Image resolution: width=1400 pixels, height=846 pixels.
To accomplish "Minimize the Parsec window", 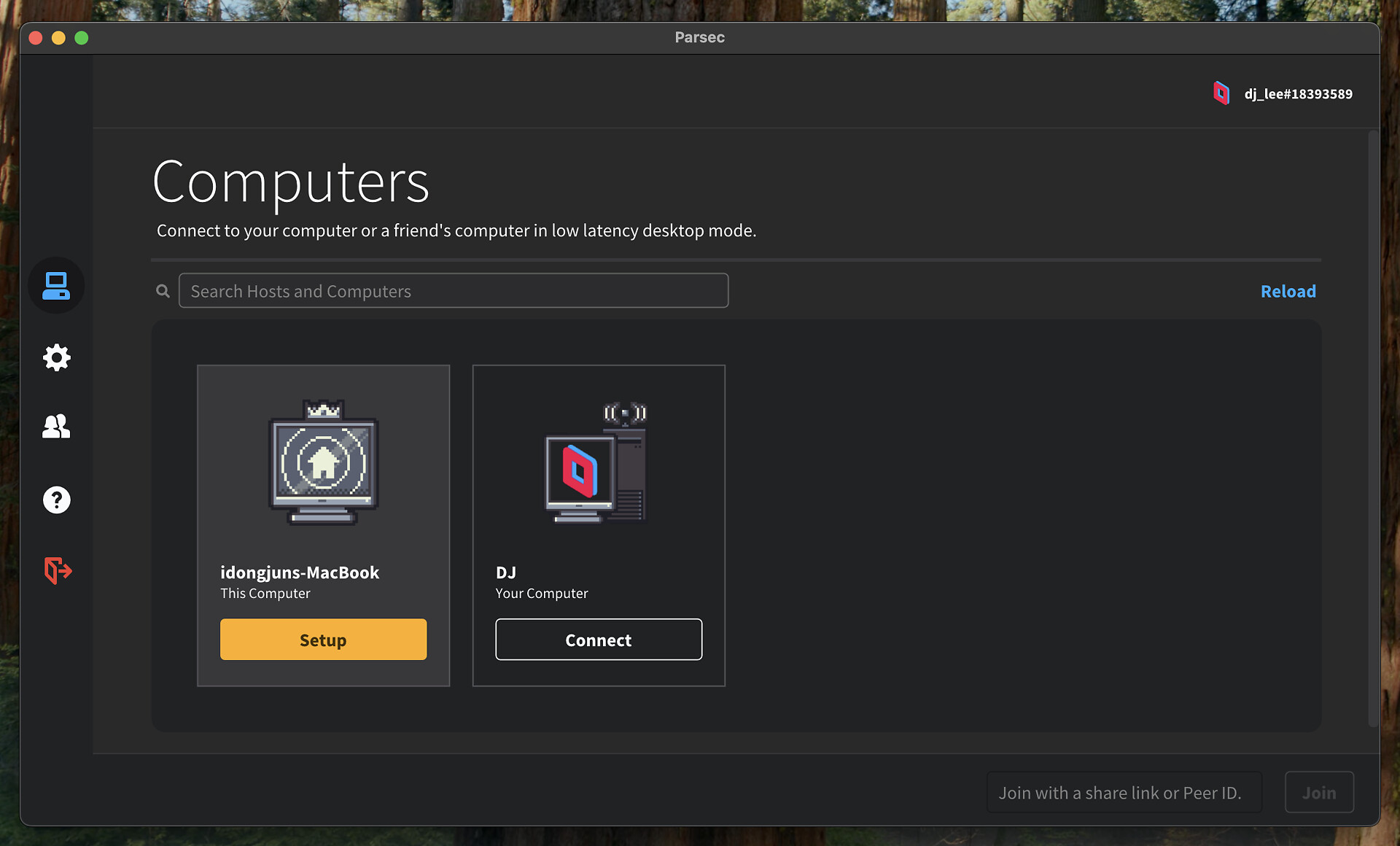I will [x=58, y=38].
